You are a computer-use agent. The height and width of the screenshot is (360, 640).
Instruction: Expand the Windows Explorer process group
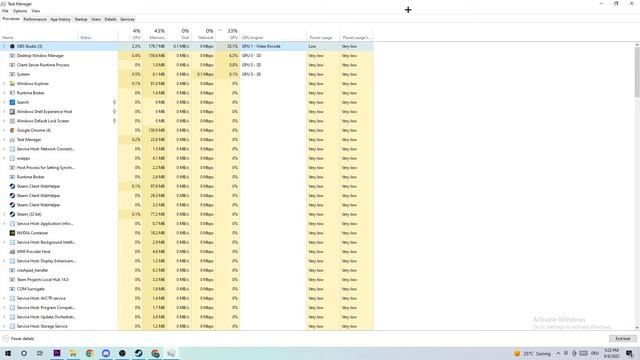point(4,84)
